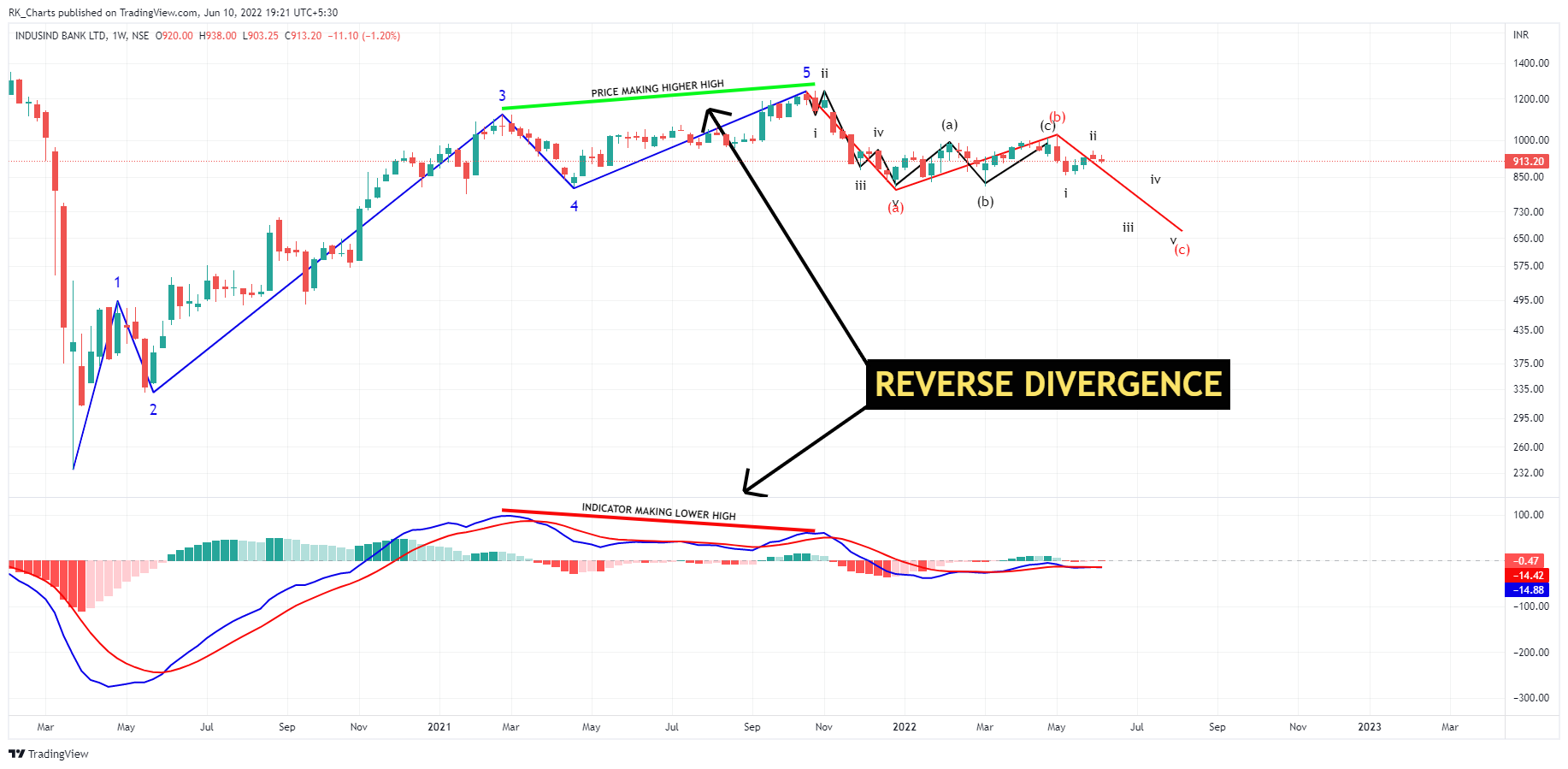The width and height of the screenshot is (1568, 769).
Task: Select the INDUSIND BANK LTD, 1W, NSE legend
Action: [82, 36]
